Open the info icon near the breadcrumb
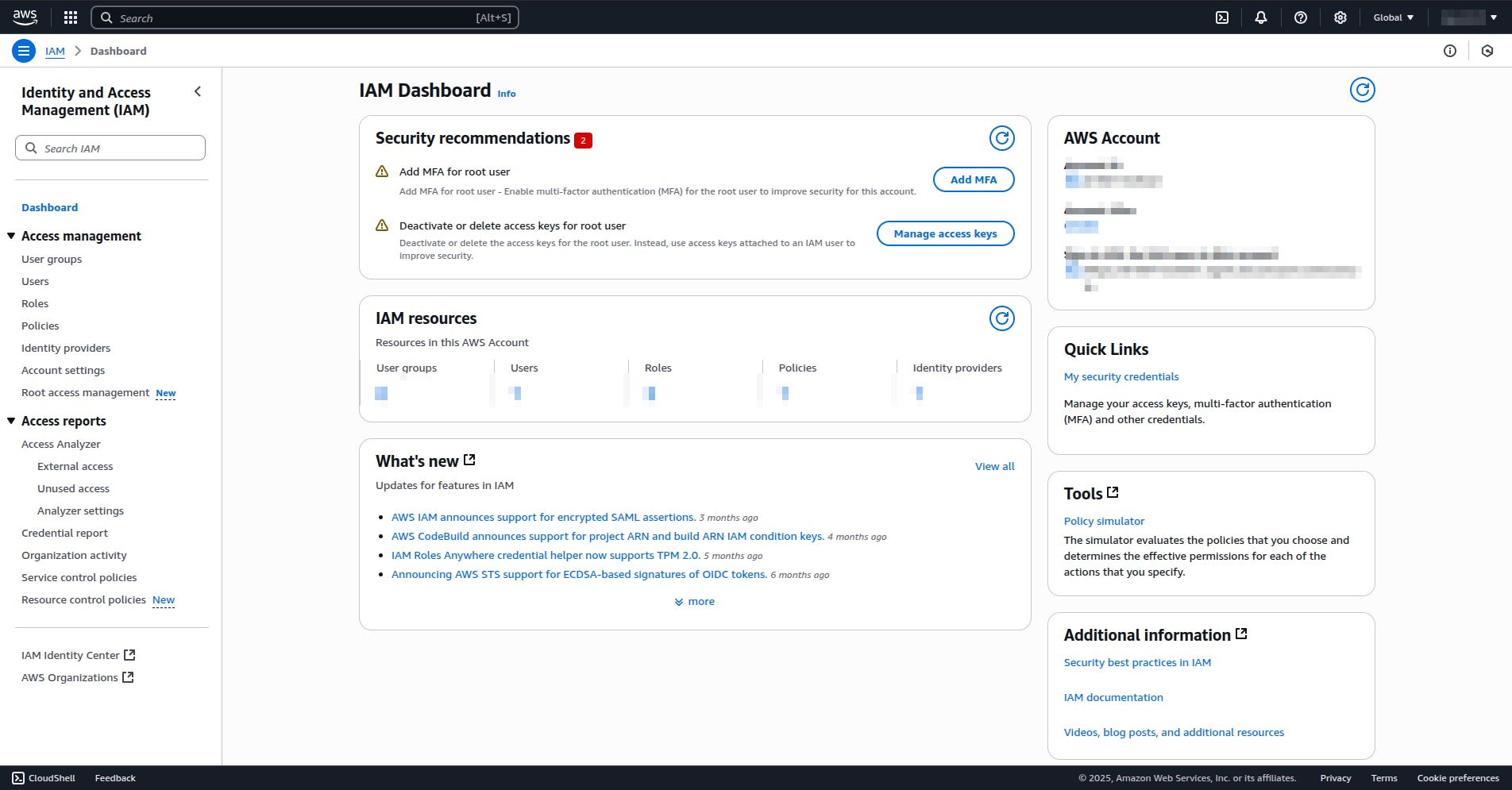The width and height of the screenshot is (1512, 790). 1450,50
